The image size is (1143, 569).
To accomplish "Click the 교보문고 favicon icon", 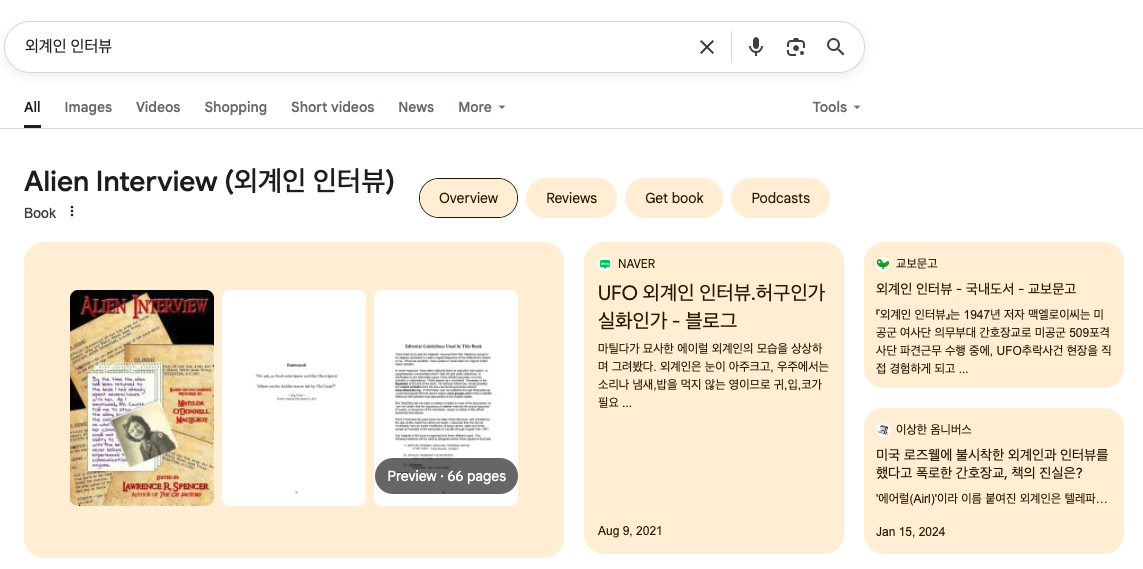I will click(x=883, y=264).
